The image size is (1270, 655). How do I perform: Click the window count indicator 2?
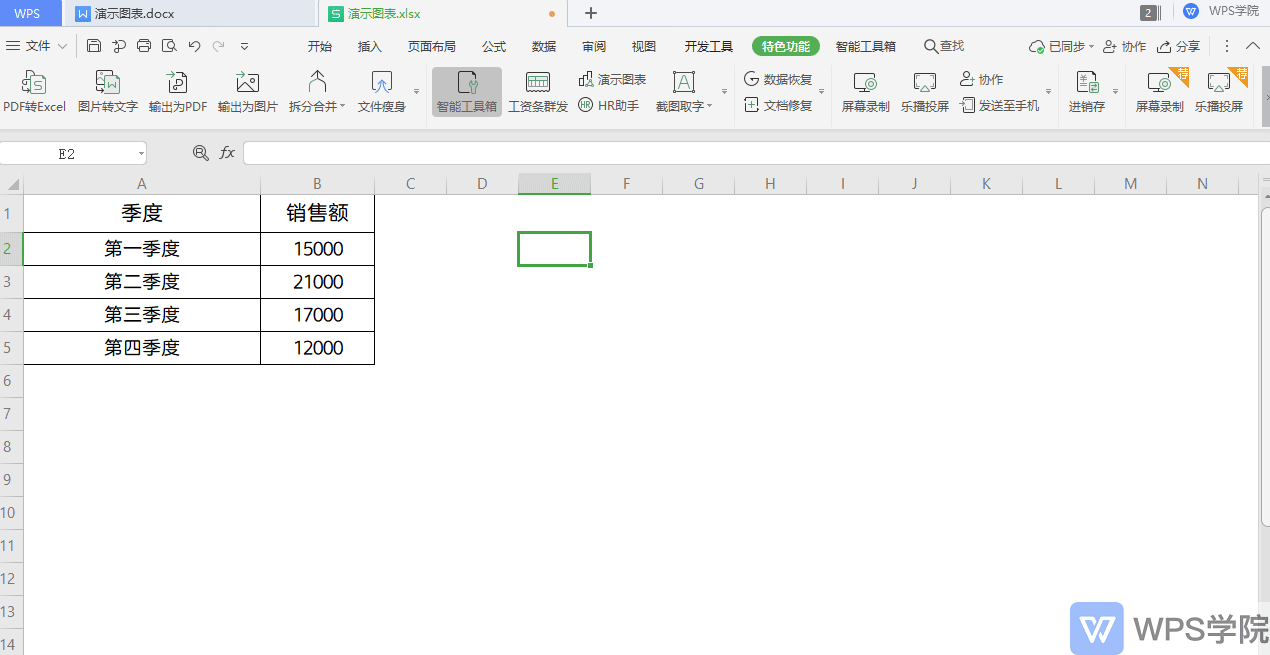[1149, 13]
